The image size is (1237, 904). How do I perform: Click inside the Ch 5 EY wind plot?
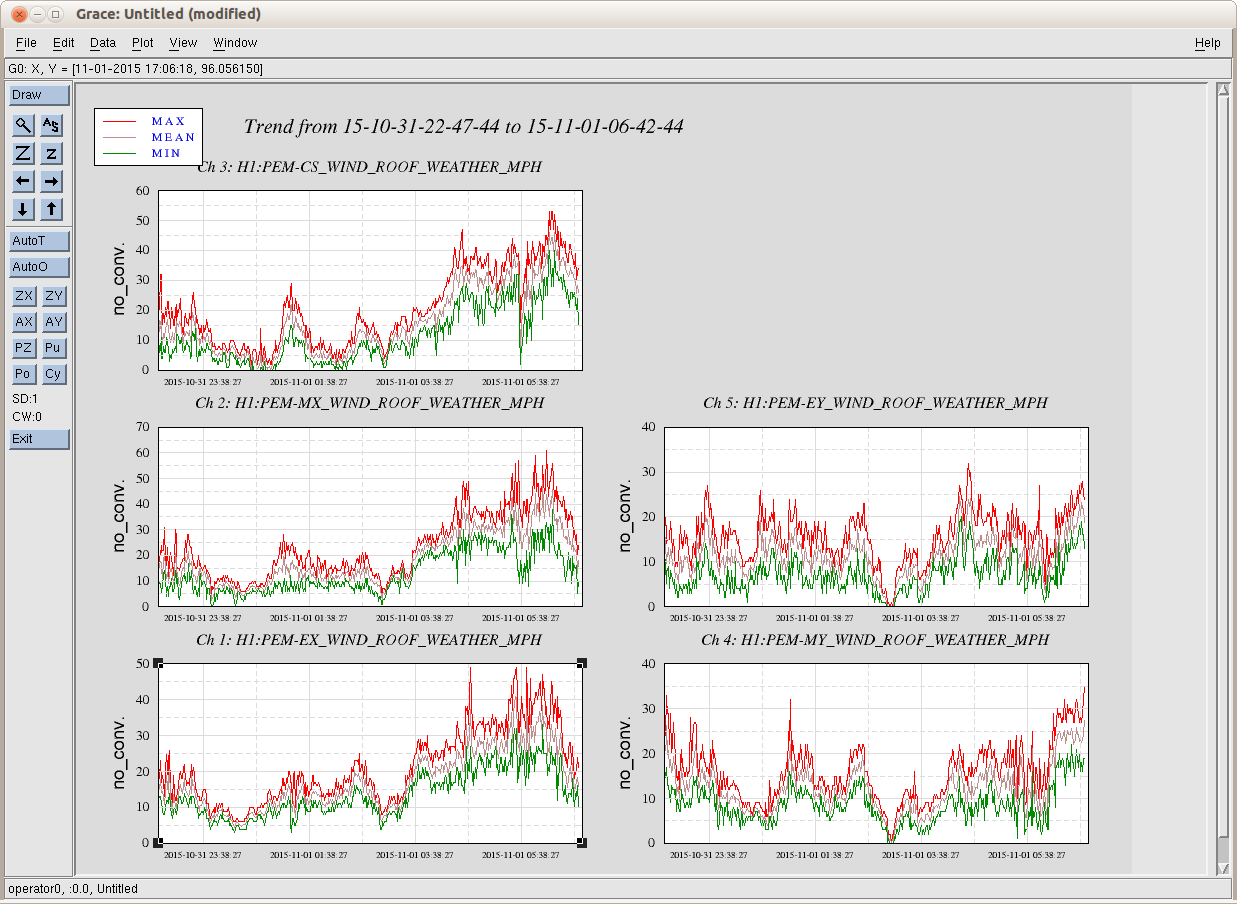pyautogui.click(x=876, y=517)
